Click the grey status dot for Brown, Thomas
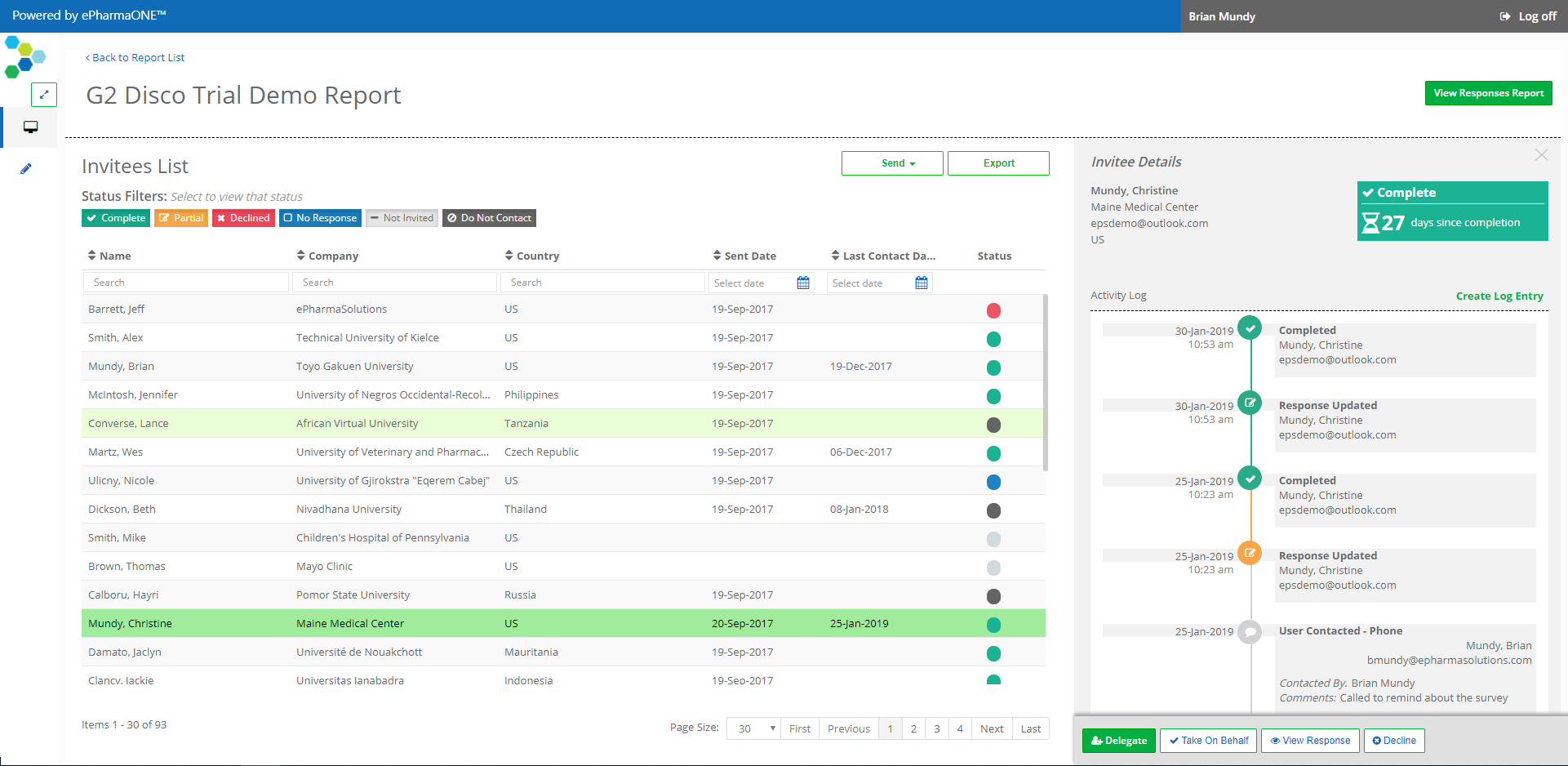Screen dimensions: 1568x766 tap(993, 568)
